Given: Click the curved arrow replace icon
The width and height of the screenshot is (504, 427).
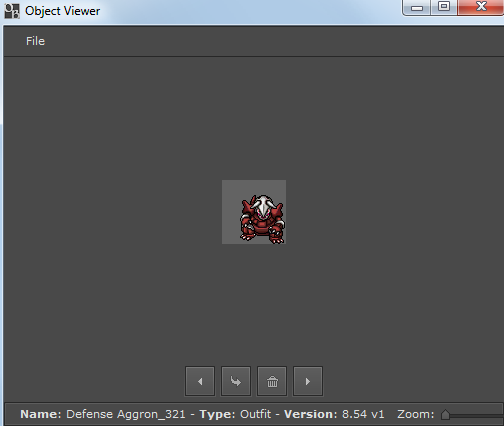Looking at the screenshot, I should pyautogui.click(x=236, y=381).
